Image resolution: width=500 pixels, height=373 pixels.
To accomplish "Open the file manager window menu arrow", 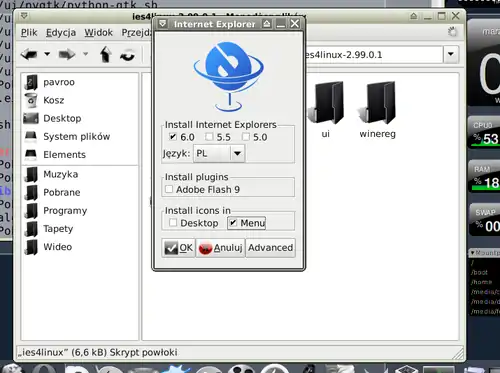I will click(x=24, y=16).
